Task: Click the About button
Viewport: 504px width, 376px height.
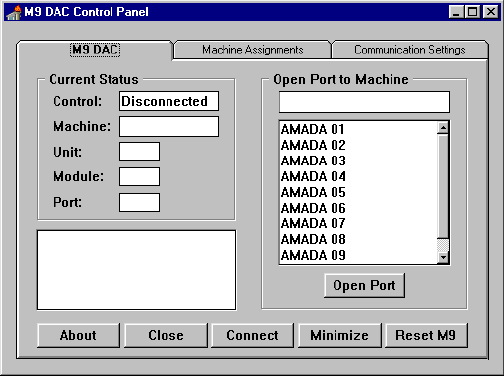Action: (78, 335)
